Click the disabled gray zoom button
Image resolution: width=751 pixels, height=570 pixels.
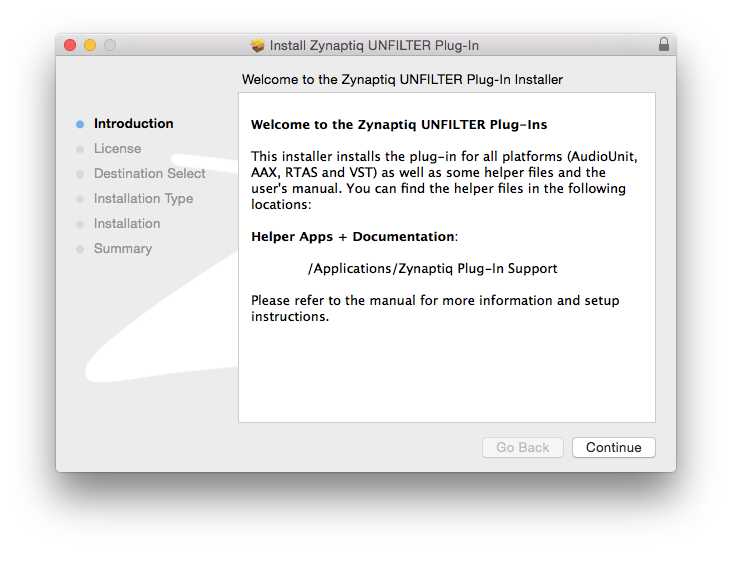(x=110, y=45)
